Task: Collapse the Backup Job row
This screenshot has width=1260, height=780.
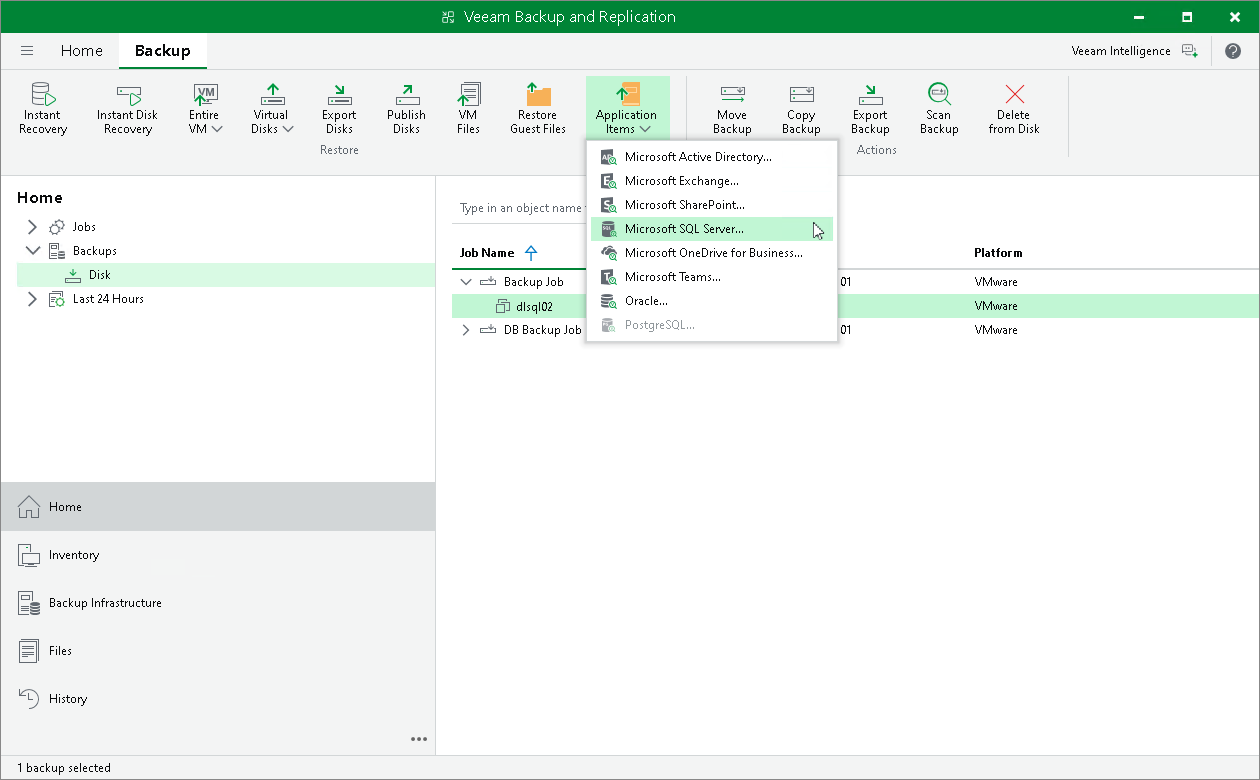Action: 465,282
